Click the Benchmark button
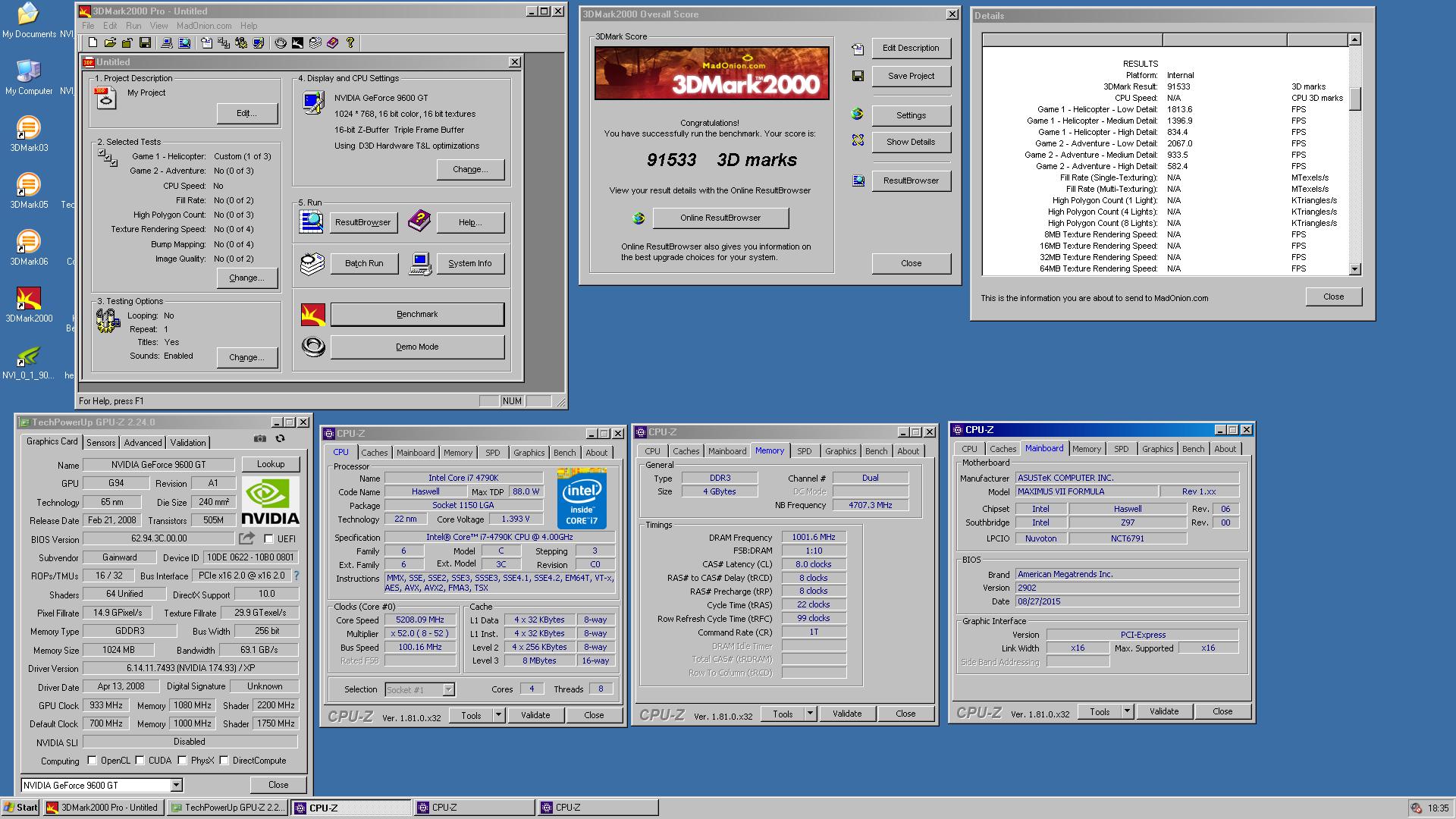 click(x=417, y=314)
